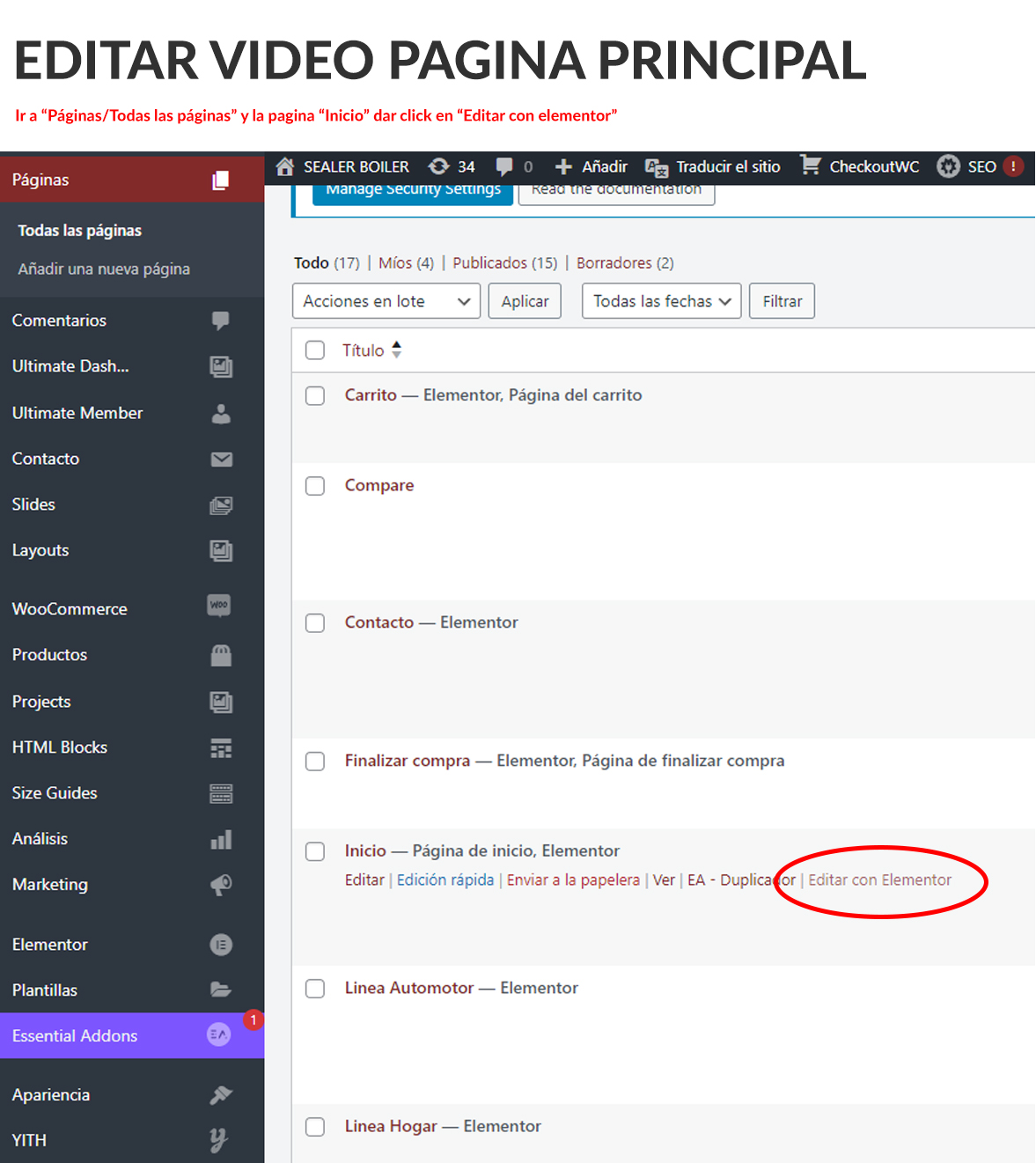Open the Páginas menu icon
1036x1163 pixels.
click(x=221, y=180)
